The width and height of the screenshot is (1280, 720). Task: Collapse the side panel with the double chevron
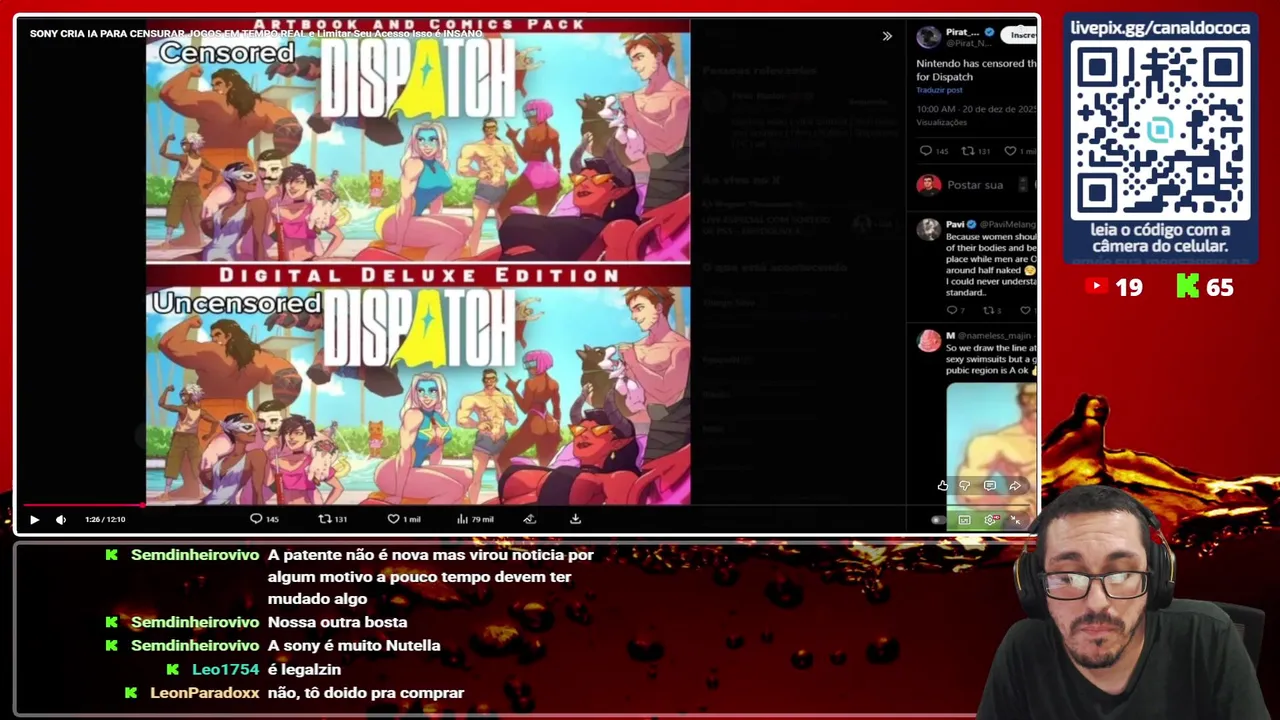(x=887, y=36)
